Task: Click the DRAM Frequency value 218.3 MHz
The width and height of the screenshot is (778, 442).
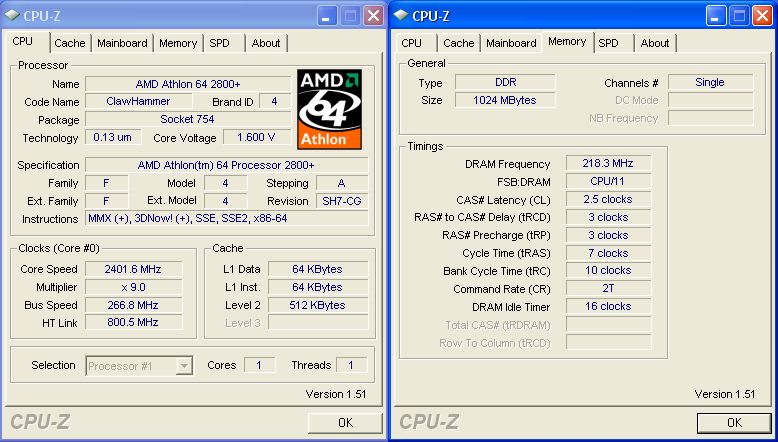Action: coord(608,163)
